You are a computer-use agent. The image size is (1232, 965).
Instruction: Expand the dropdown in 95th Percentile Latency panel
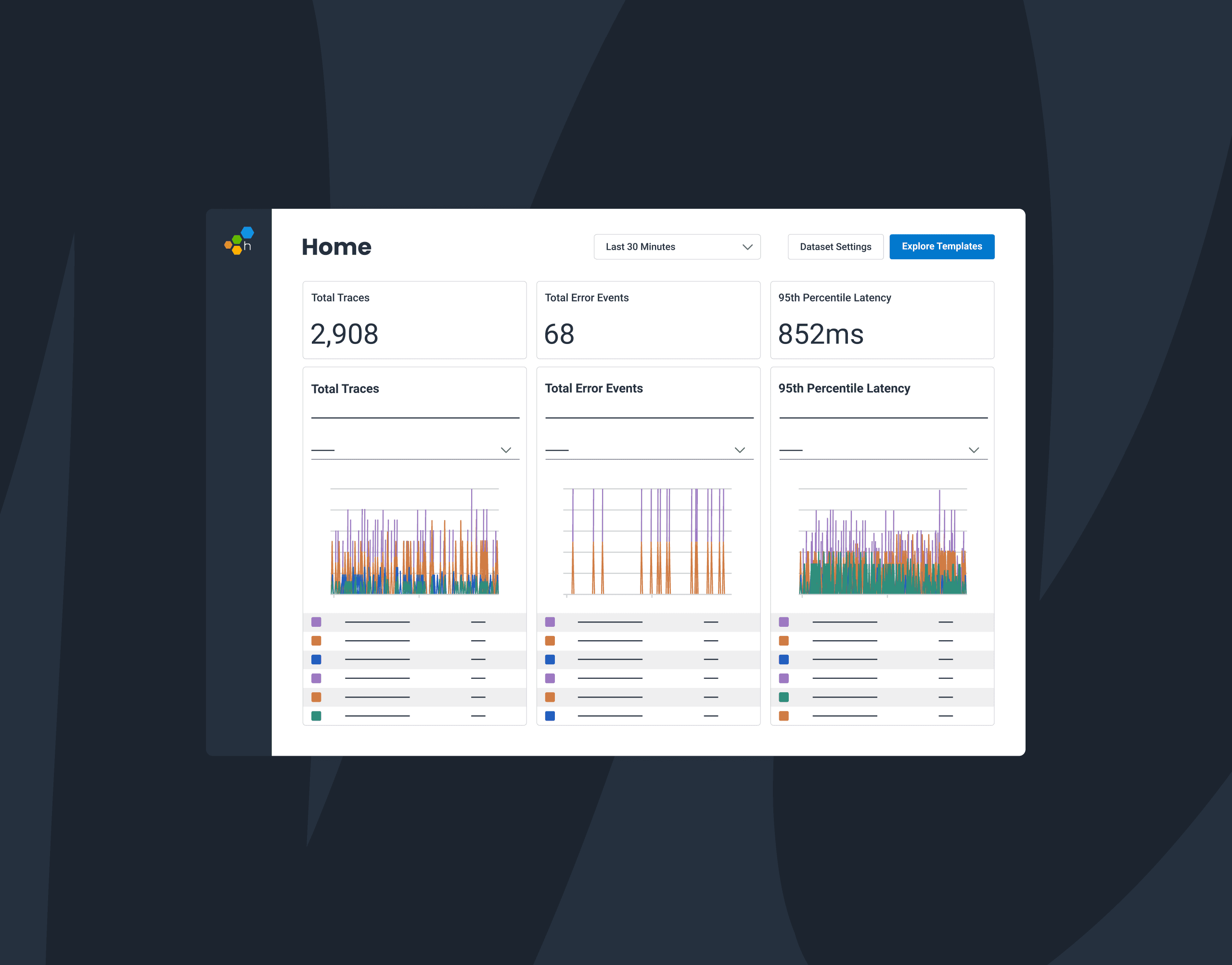click(974, 450)
